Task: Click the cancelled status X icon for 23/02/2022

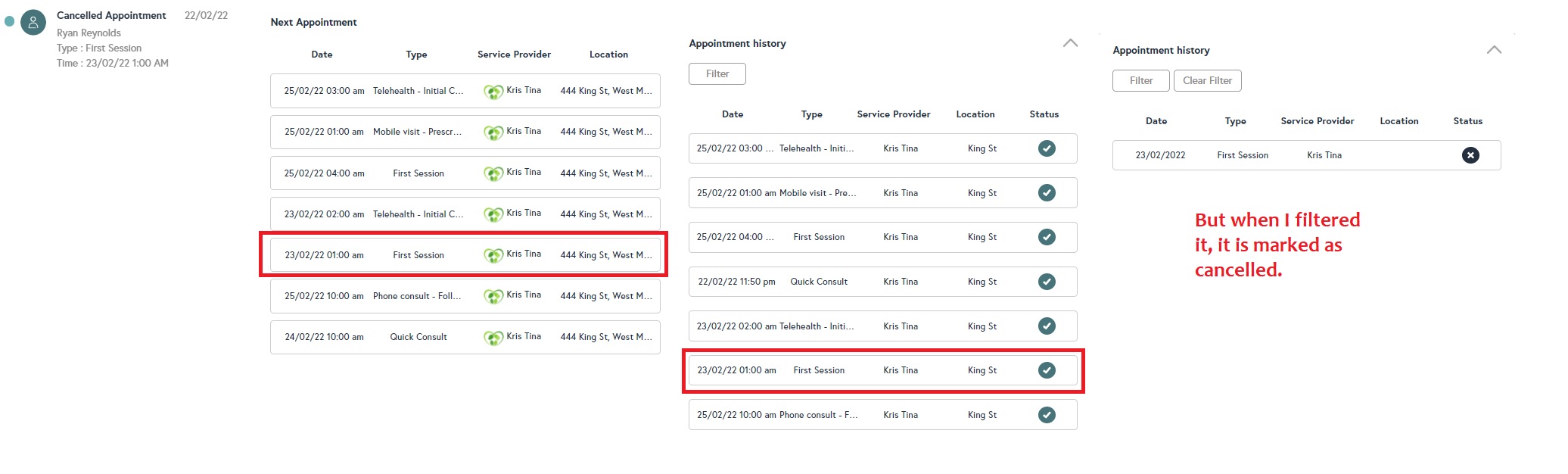Action: pyautogui.click(x=1470, y=155)
